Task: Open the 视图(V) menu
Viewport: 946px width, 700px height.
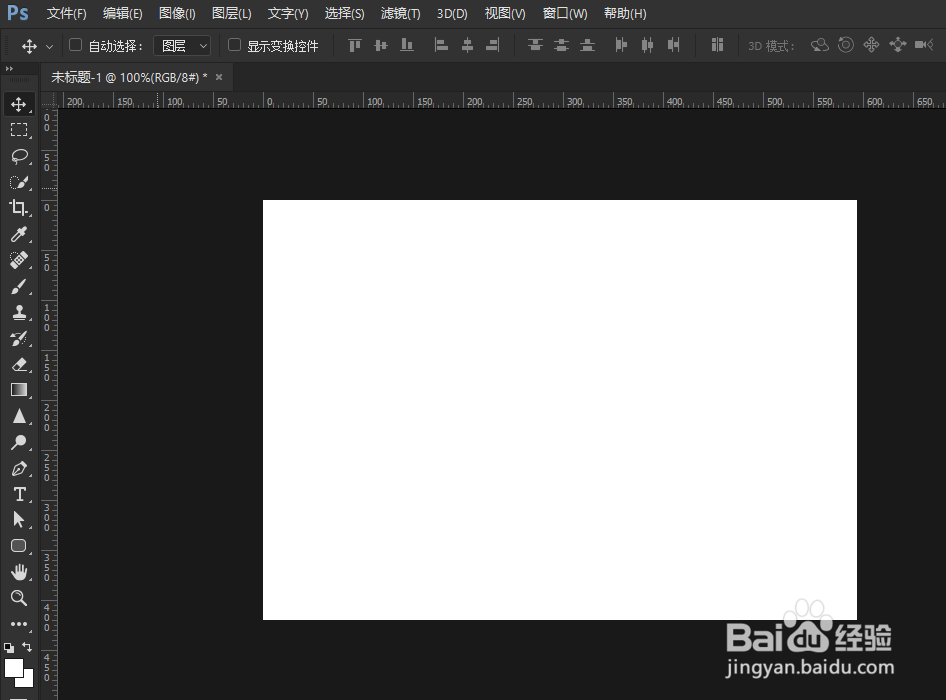Action: (x=505, y=14)
